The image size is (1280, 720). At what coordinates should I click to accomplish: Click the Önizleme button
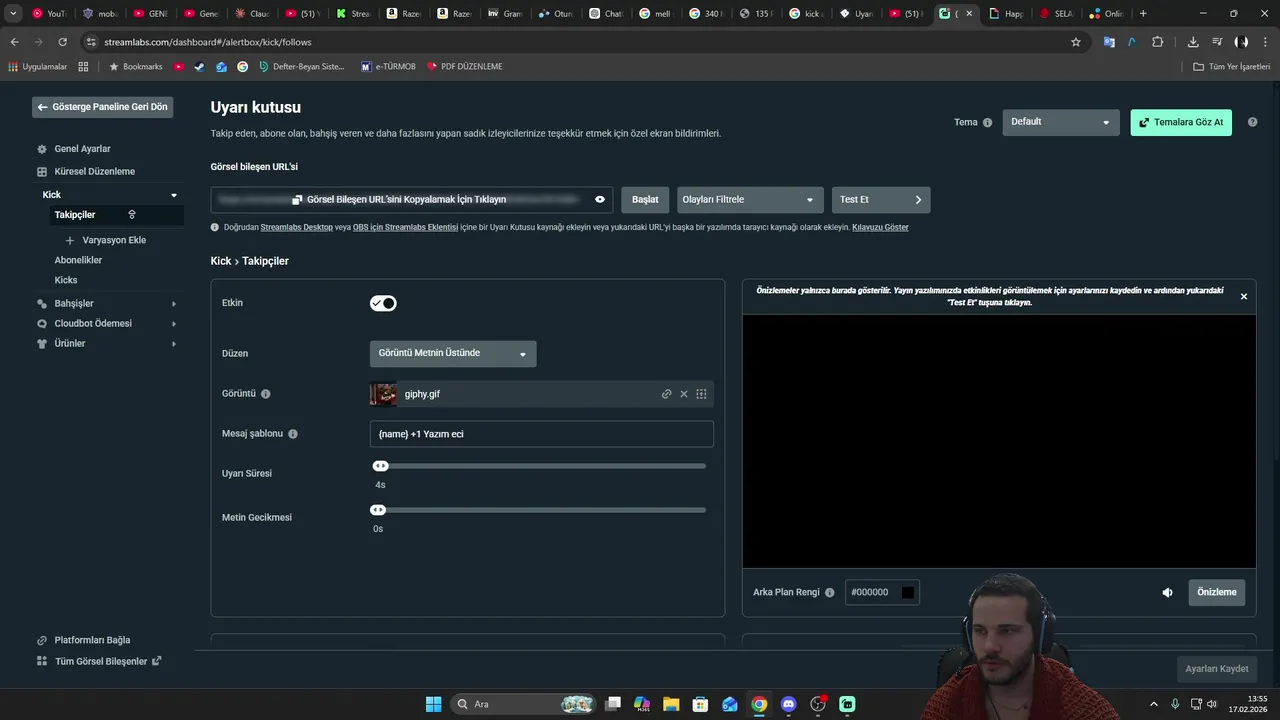click(x=1217, y=592)
